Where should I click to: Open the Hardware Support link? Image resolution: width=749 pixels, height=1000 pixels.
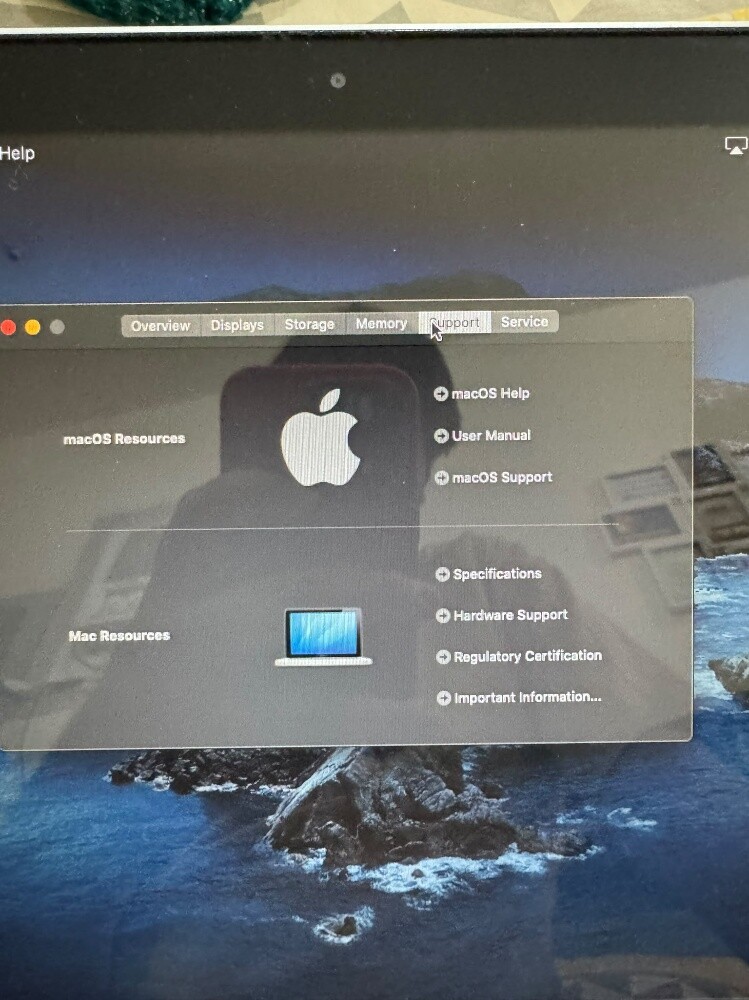pyautogui.click(x=510, y=615)
